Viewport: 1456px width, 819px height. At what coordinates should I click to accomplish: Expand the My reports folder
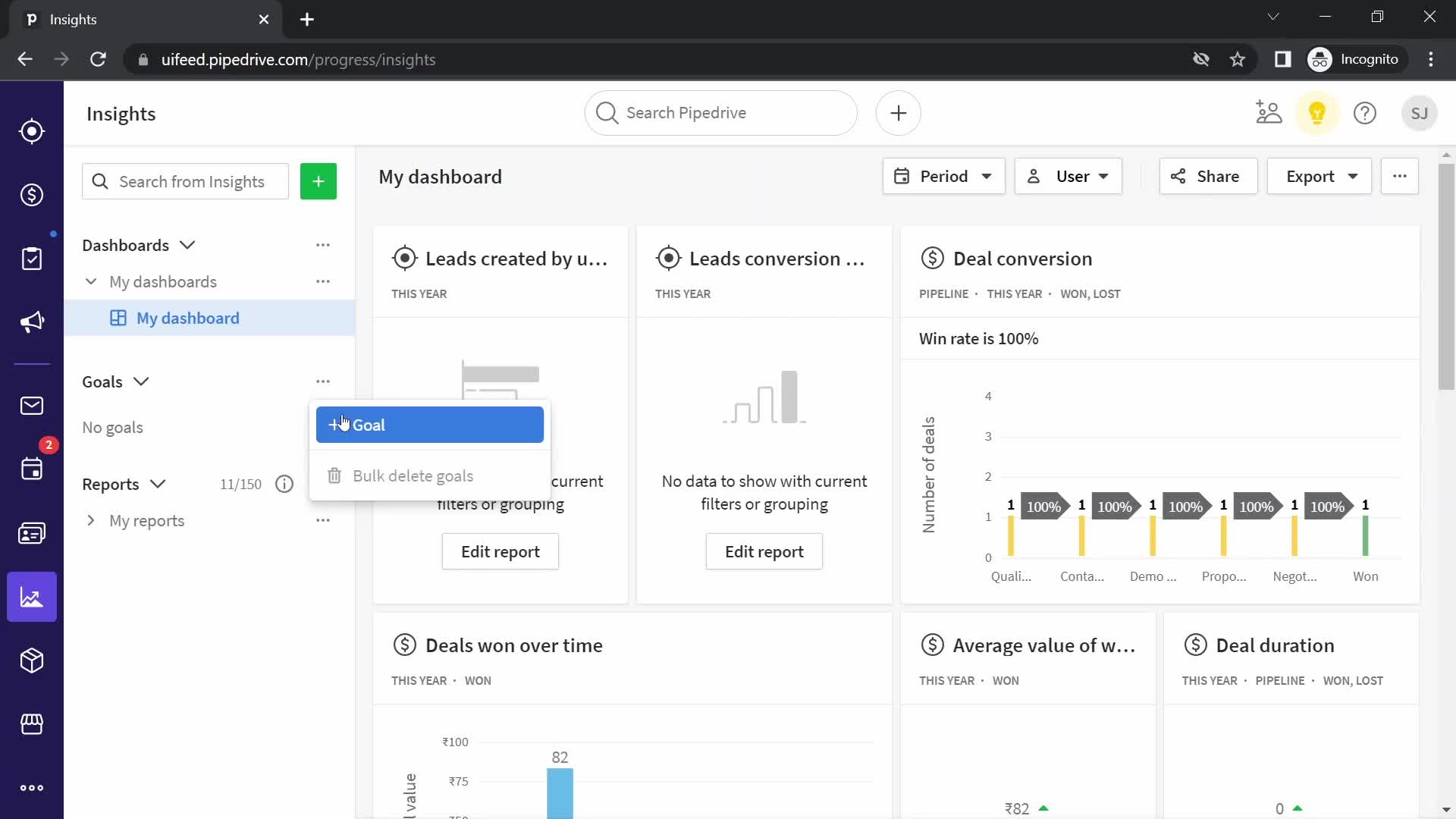coord(91,520)
